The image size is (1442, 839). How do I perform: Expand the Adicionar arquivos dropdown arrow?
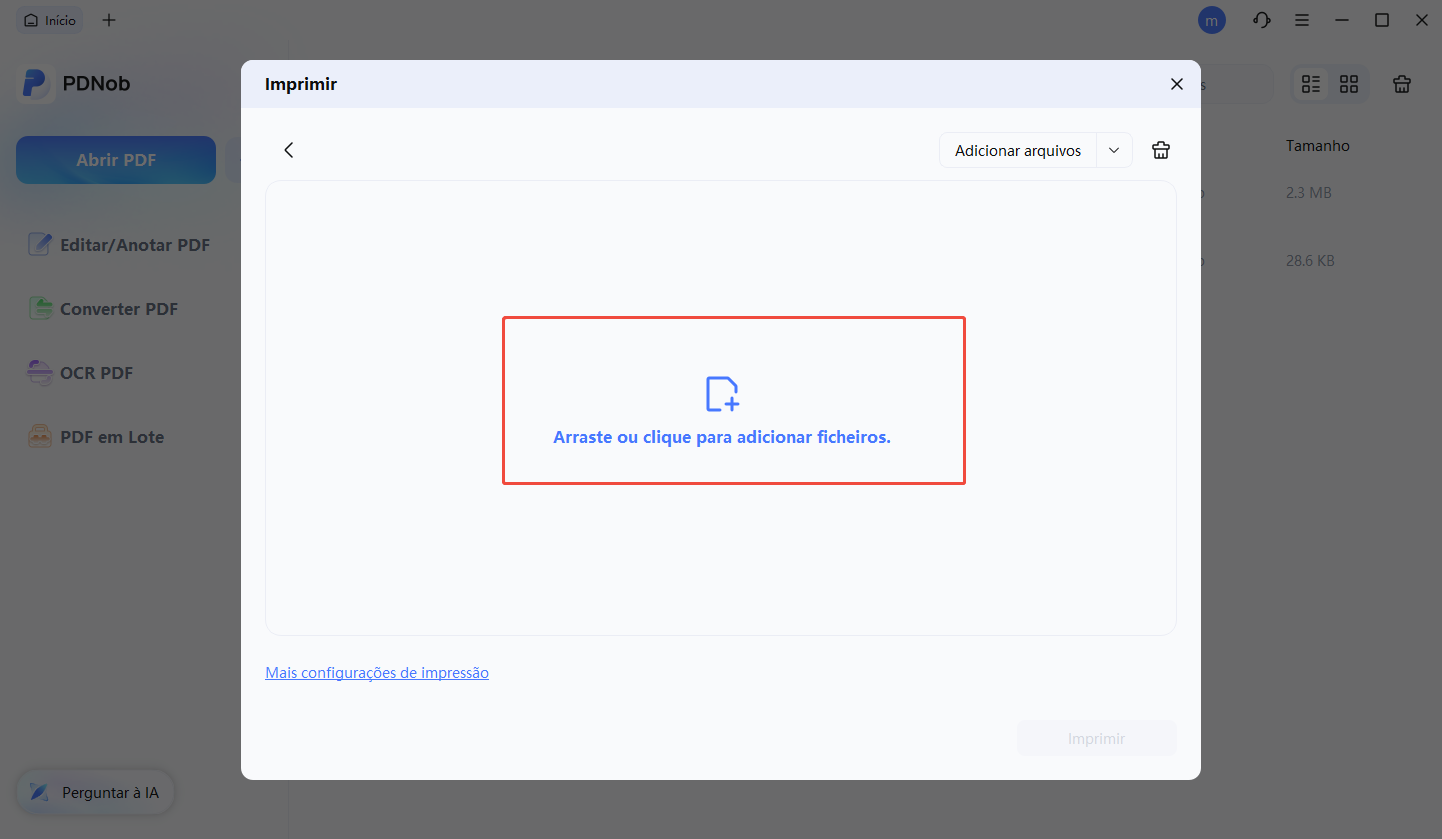pos(1114,150)
